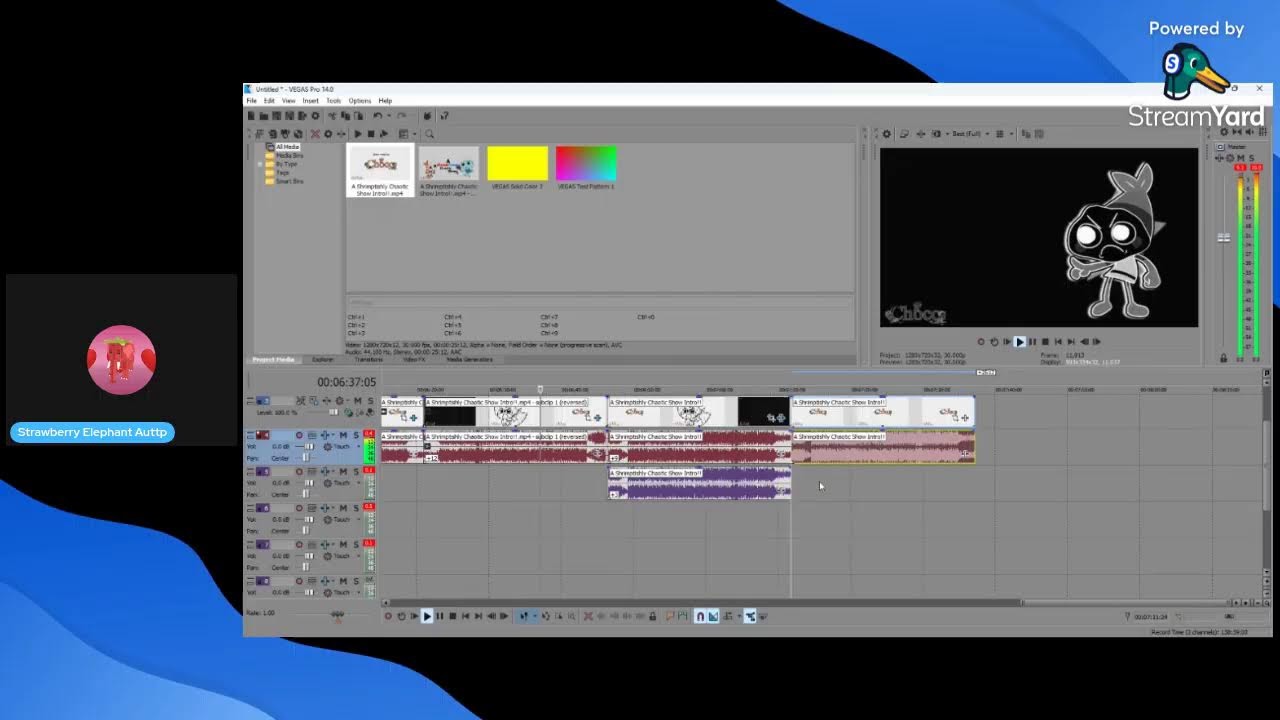This screenshot has height=720, width=1280.
Task: Click the Undo arrow icon
Action: coord(378,116)
